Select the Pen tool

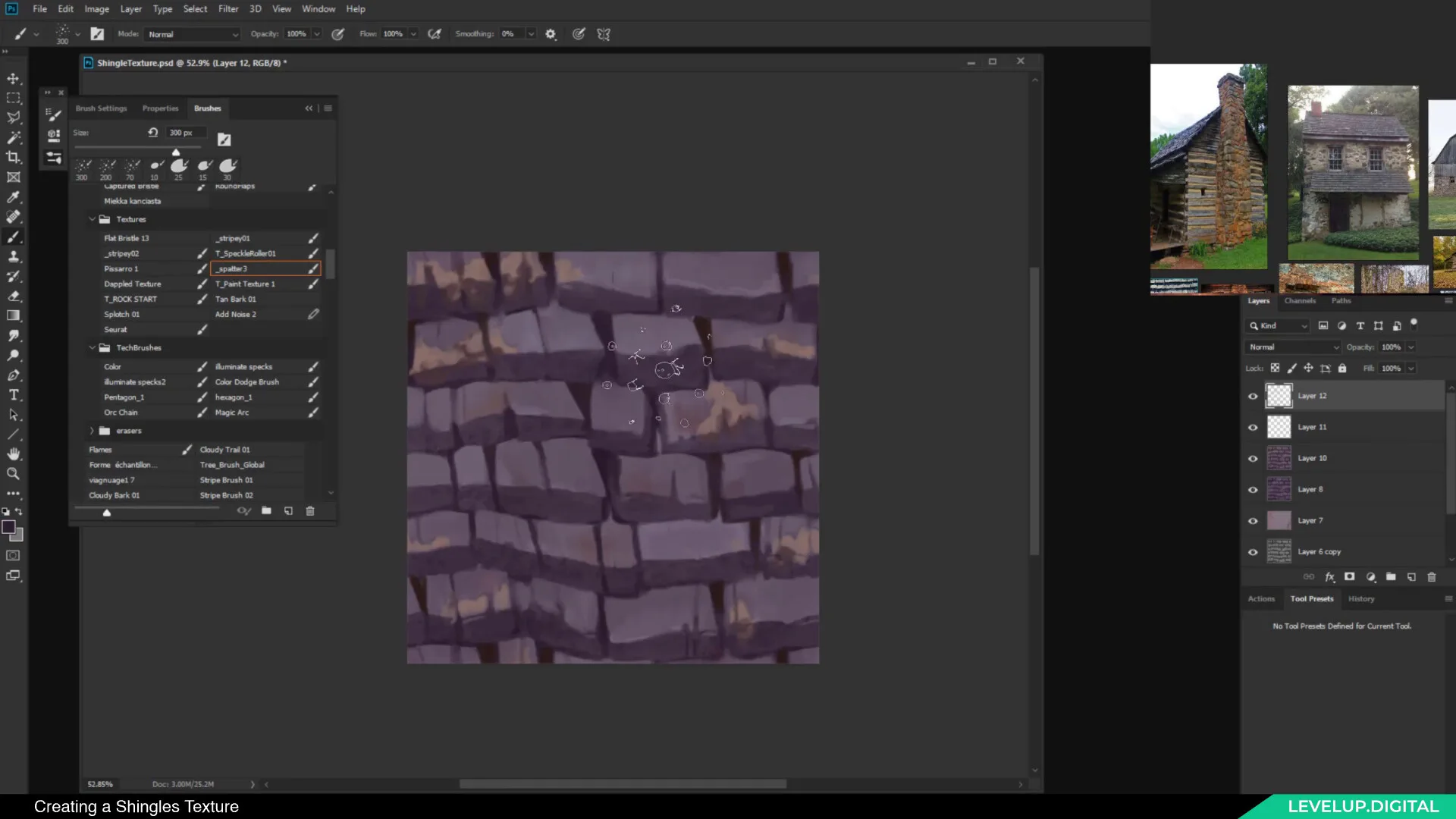14,375
